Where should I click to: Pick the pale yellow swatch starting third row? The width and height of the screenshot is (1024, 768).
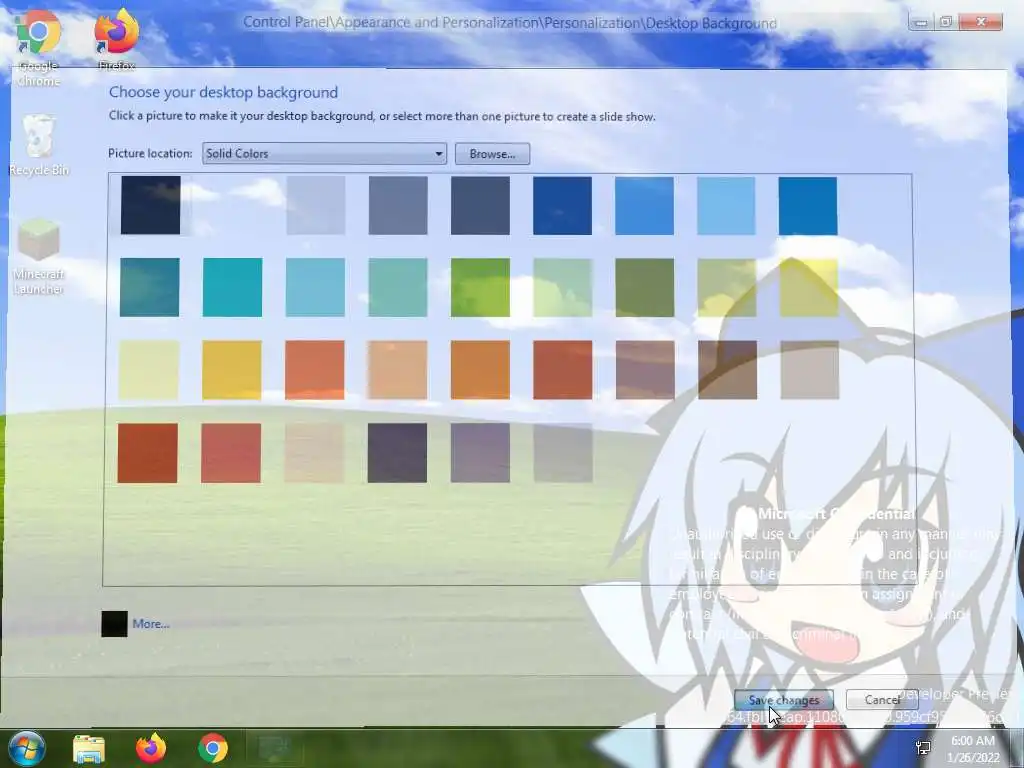click(148, 370)
